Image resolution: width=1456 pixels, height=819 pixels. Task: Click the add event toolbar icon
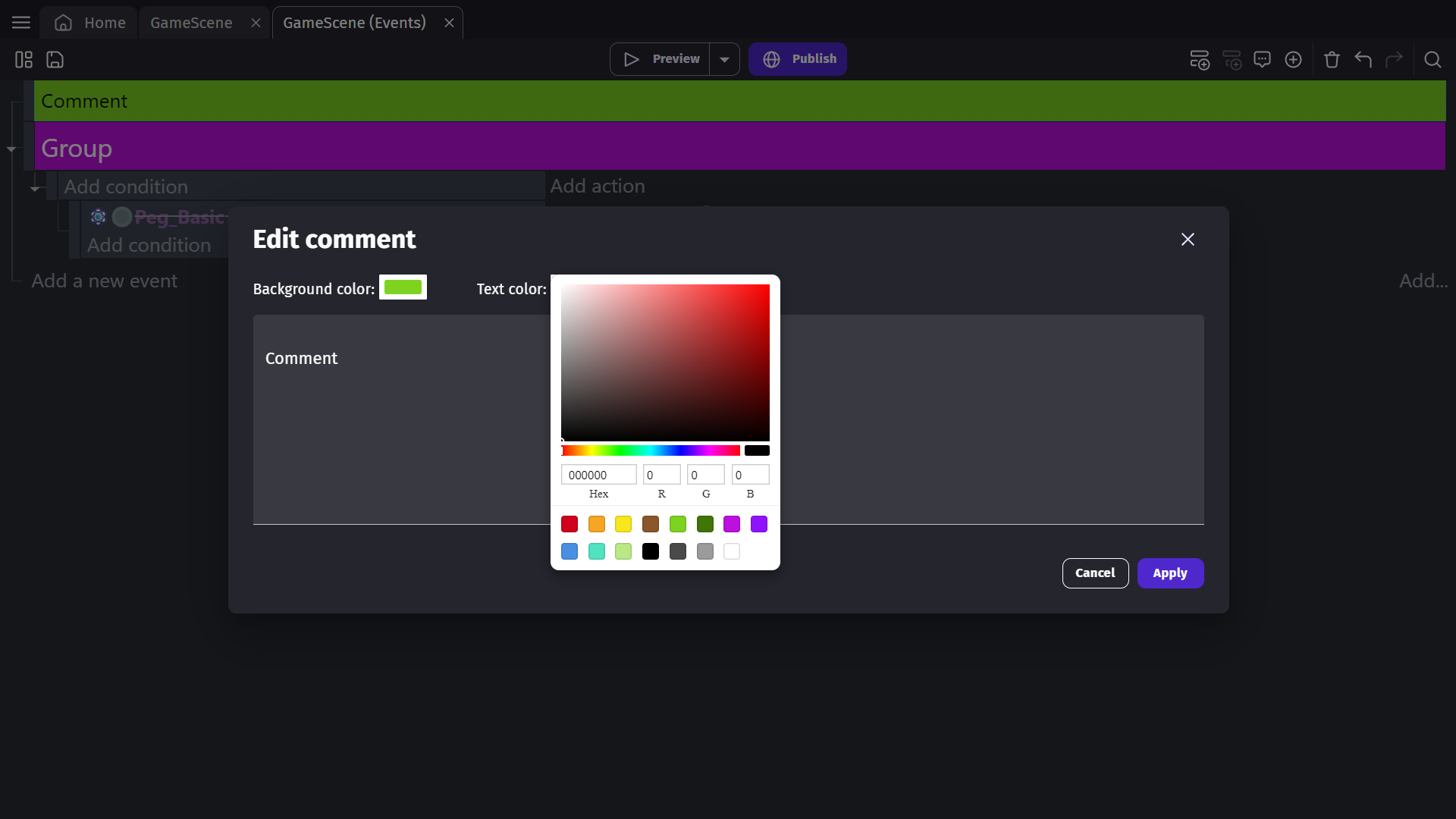(1199, 59)
